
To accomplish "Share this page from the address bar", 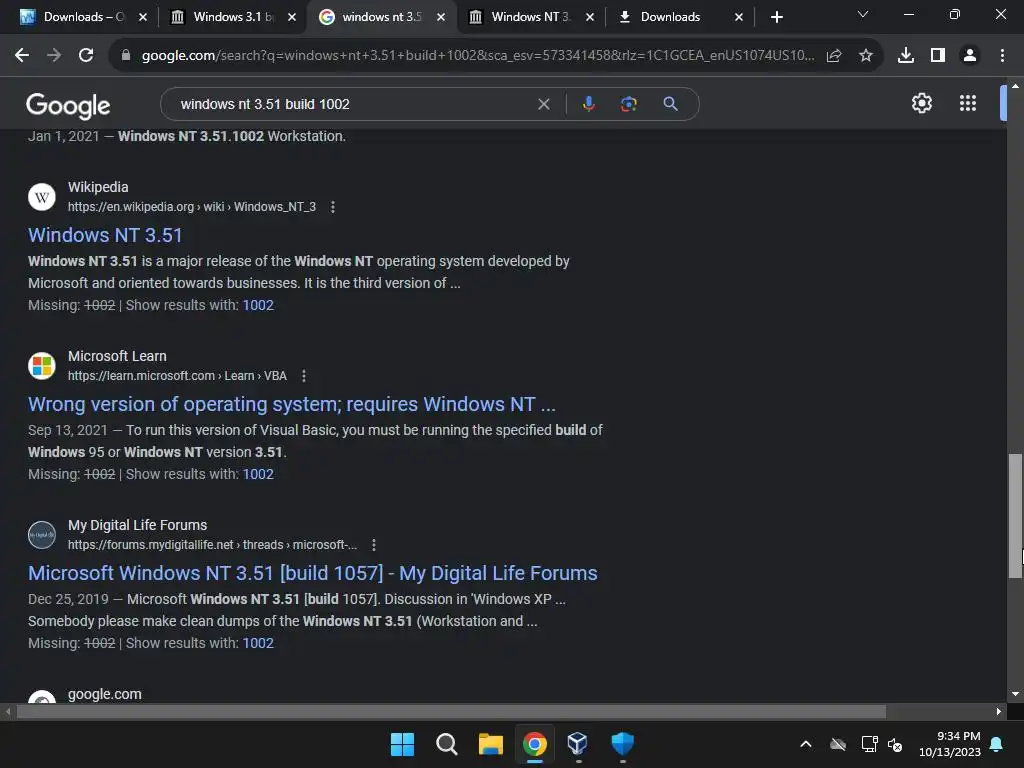I will [834, 56].
